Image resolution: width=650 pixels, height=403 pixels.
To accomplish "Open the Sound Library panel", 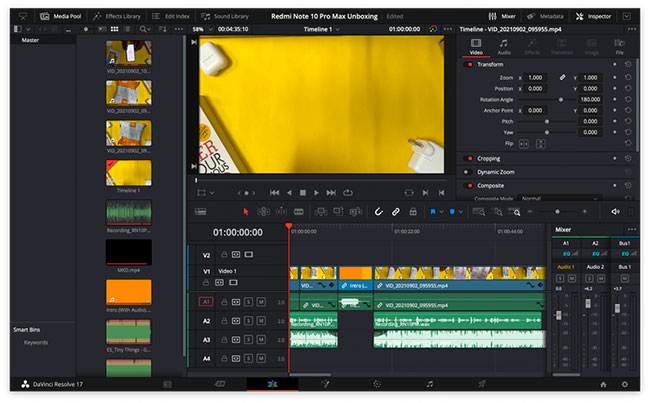I will 225,17.
